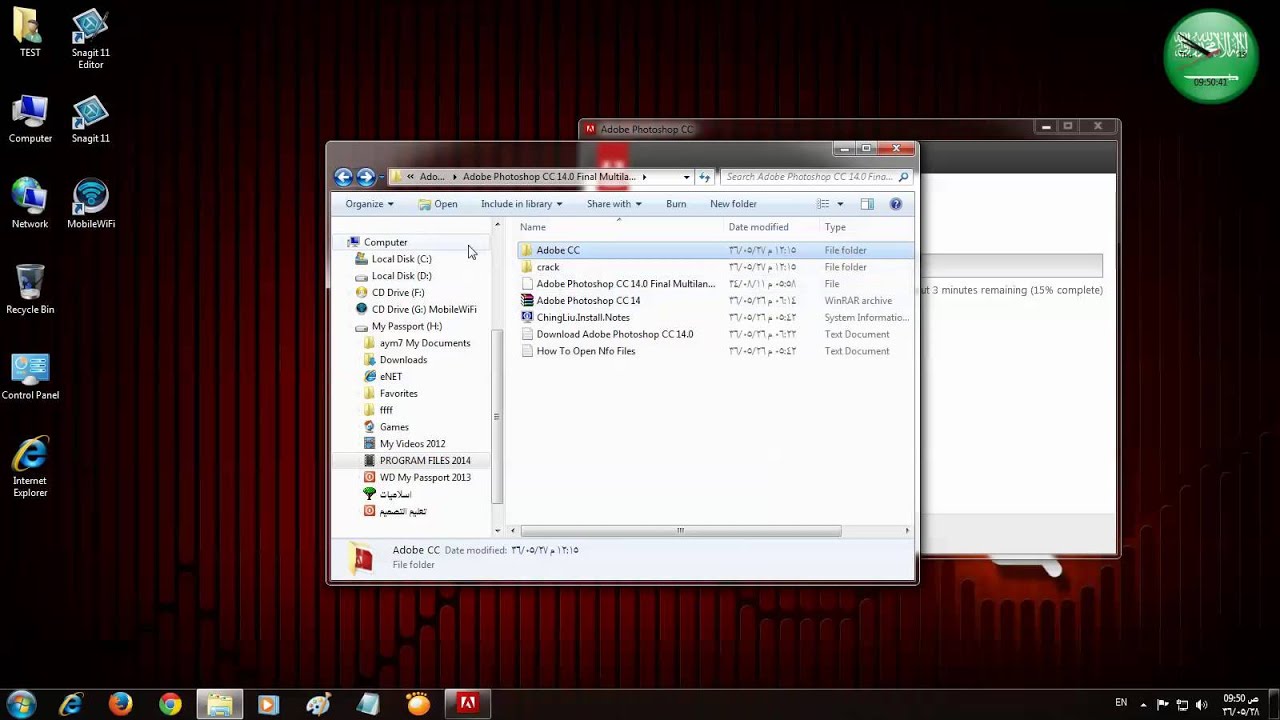Select CD Drive (G:) MobileWiFi
The width and height of the screenshot is (1280, 720).
tap(424, 310)
